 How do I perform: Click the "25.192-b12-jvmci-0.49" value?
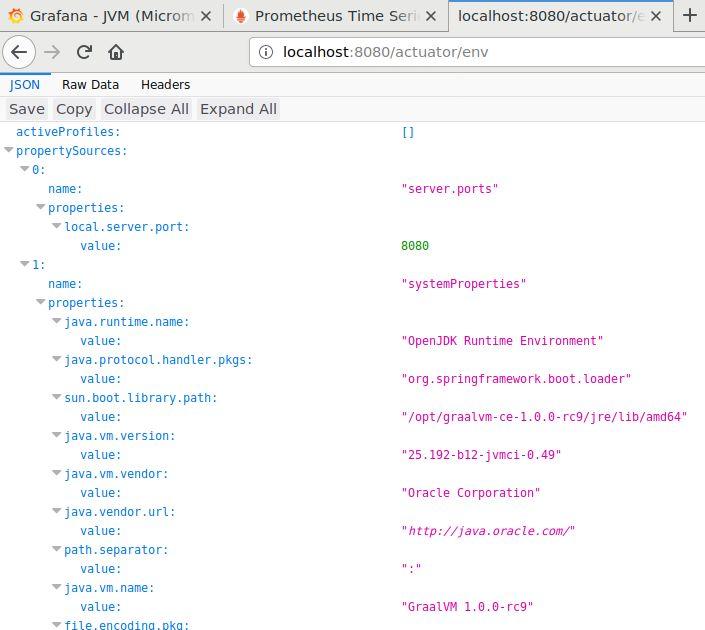pyautogui.click(x=481, y=455)
